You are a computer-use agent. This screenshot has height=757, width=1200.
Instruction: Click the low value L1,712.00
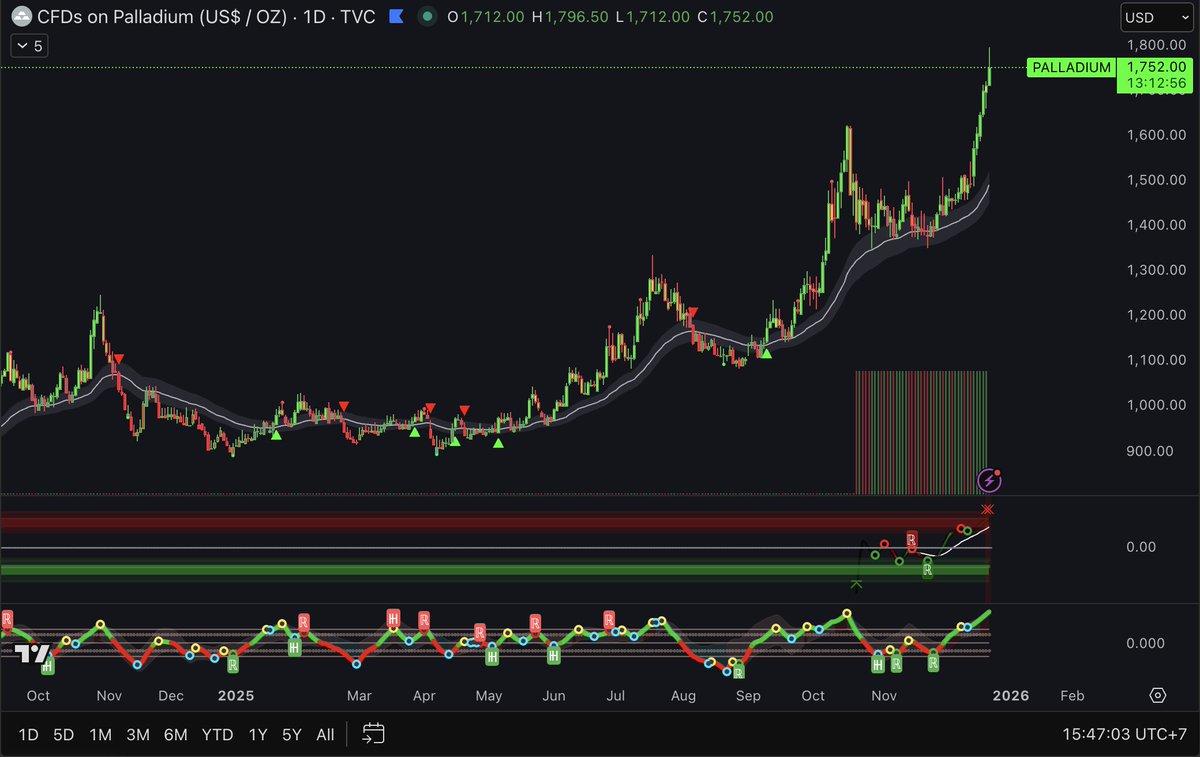(652, 17)
